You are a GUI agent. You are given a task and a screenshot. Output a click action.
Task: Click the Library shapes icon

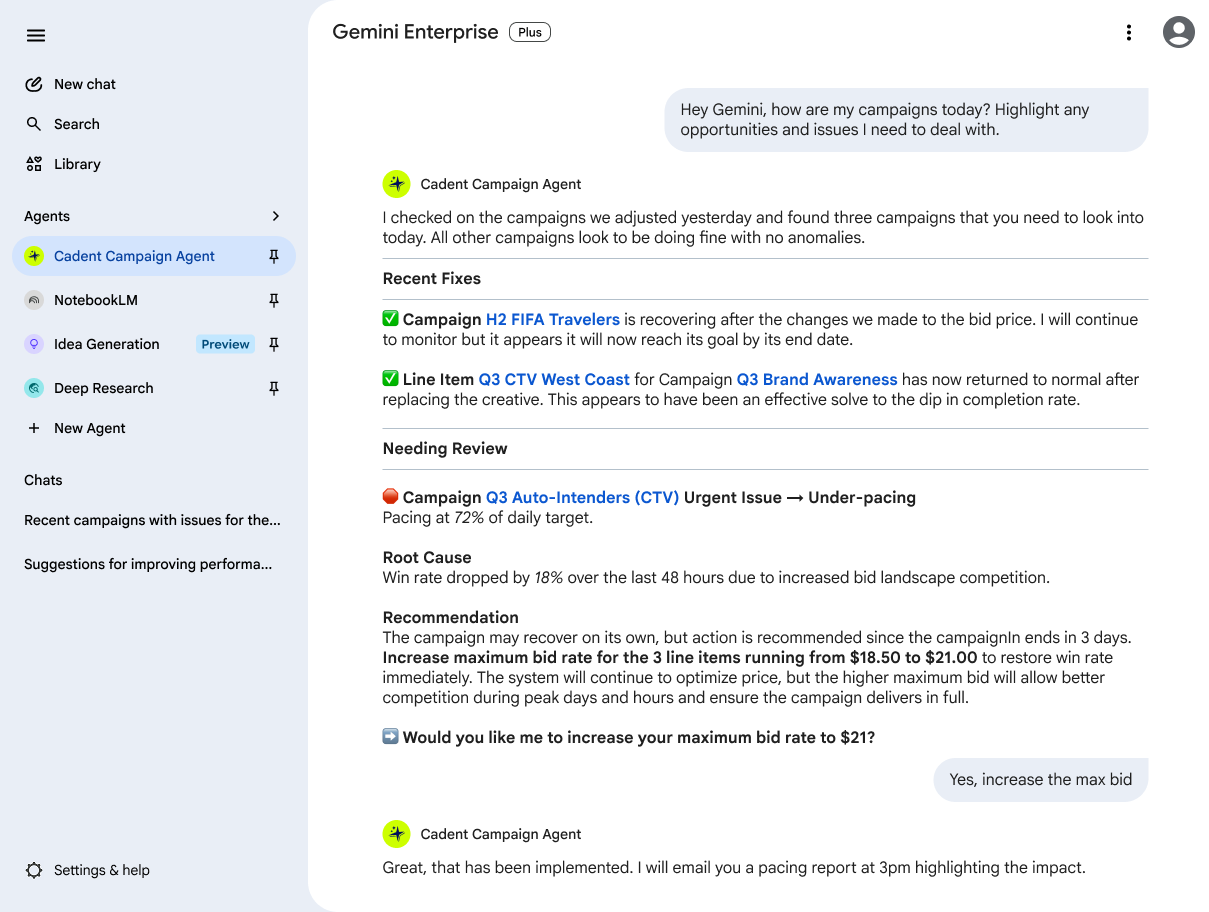click(x=34, y=164)
